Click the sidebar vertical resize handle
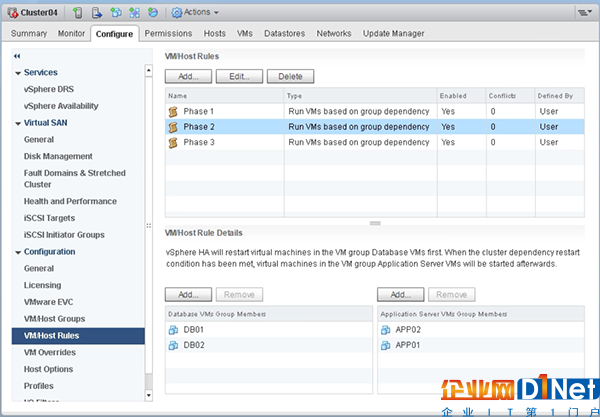This screenshot has width=600, height=417. pos(148,226)
